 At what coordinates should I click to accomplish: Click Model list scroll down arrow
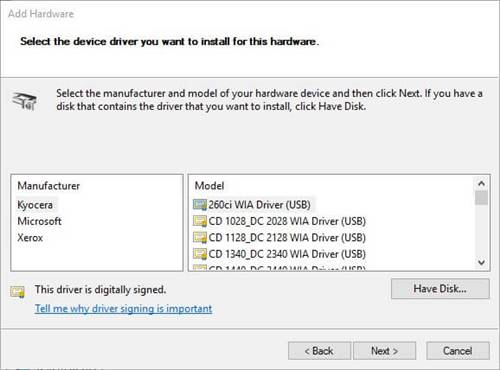point(481,262)
